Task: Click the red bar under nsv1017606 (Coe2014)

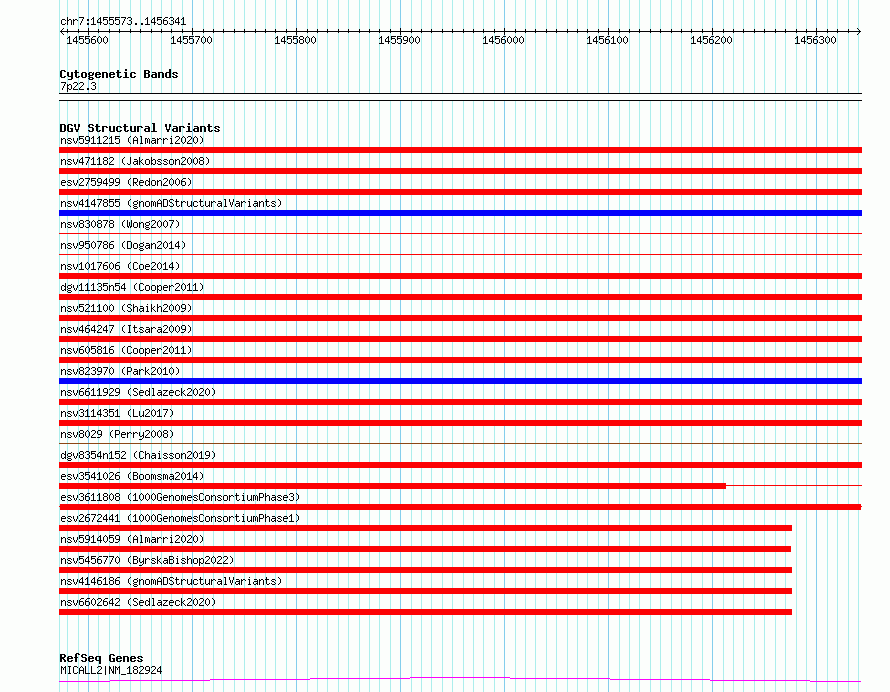Action: pyautogui.click(x=460, y=276)
